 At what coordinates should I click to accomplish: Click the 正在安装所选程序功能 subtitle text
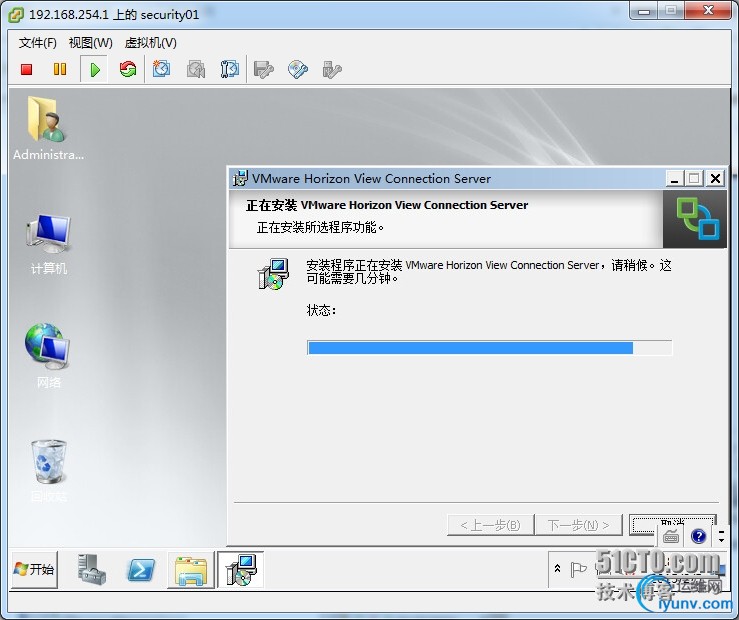320,228
